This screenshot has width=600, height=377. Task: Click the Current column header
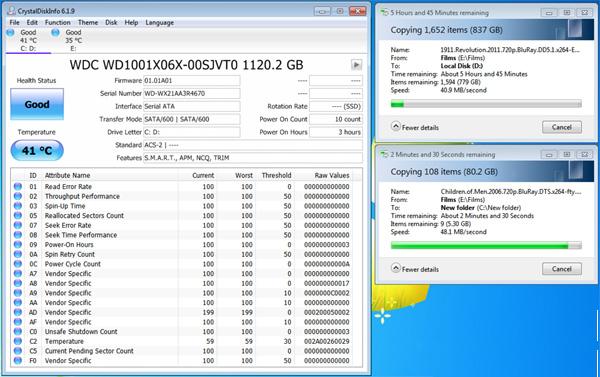(x=203, y=175)
